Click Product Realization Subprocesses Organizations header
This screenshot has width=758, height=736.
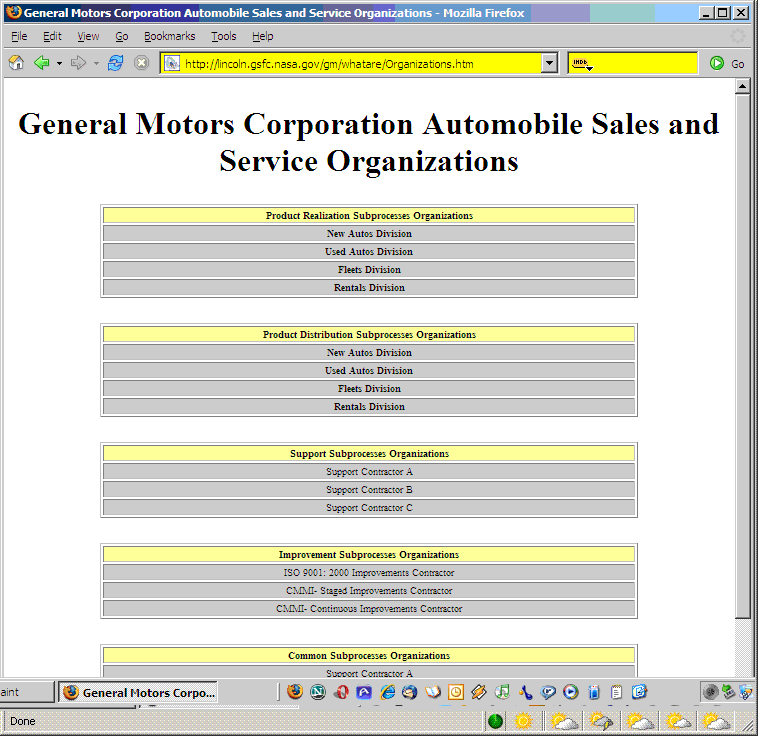pos(369,215)
